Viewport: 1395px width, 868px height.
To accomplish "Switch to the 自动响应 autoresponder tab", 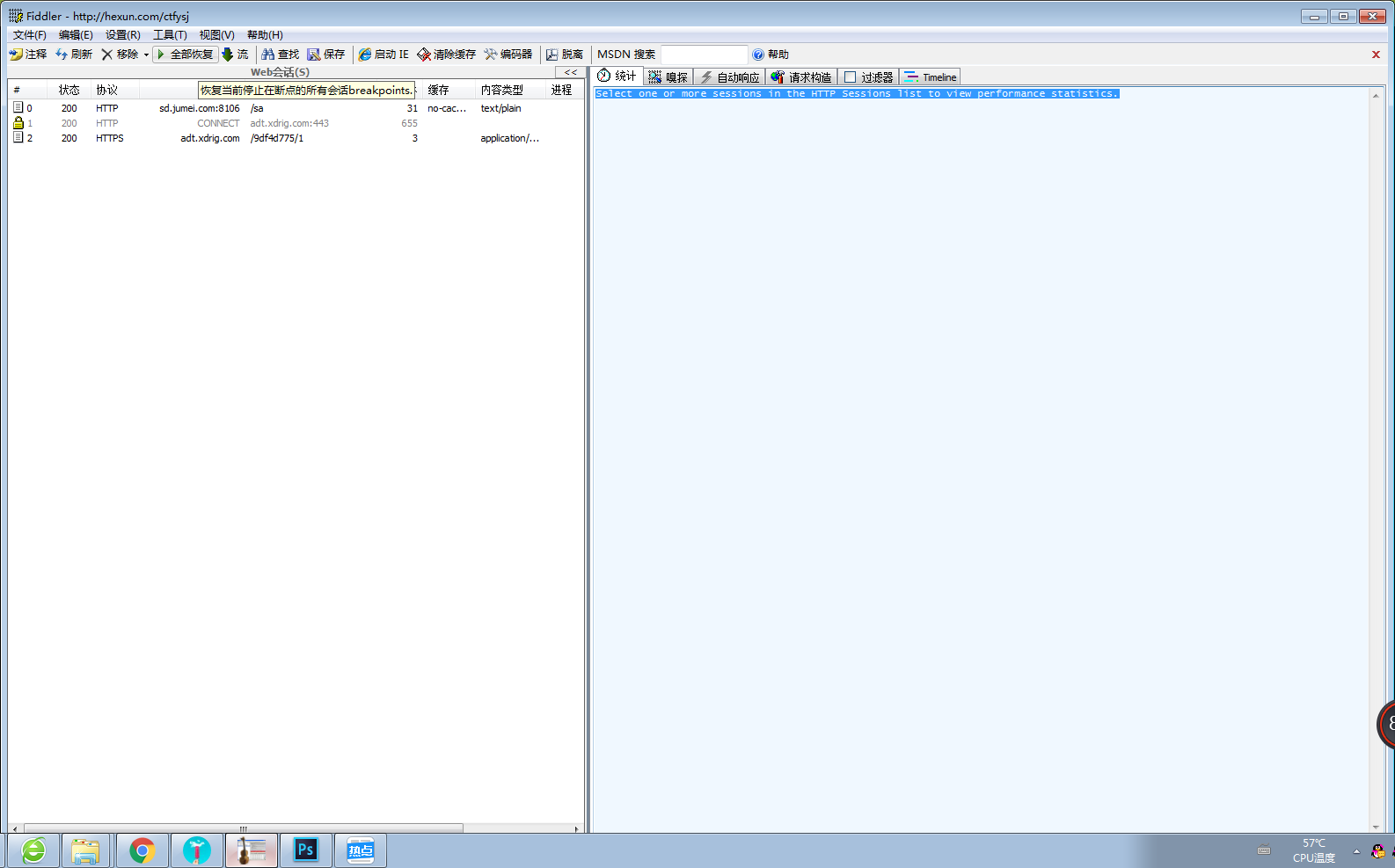I will 729,77.
